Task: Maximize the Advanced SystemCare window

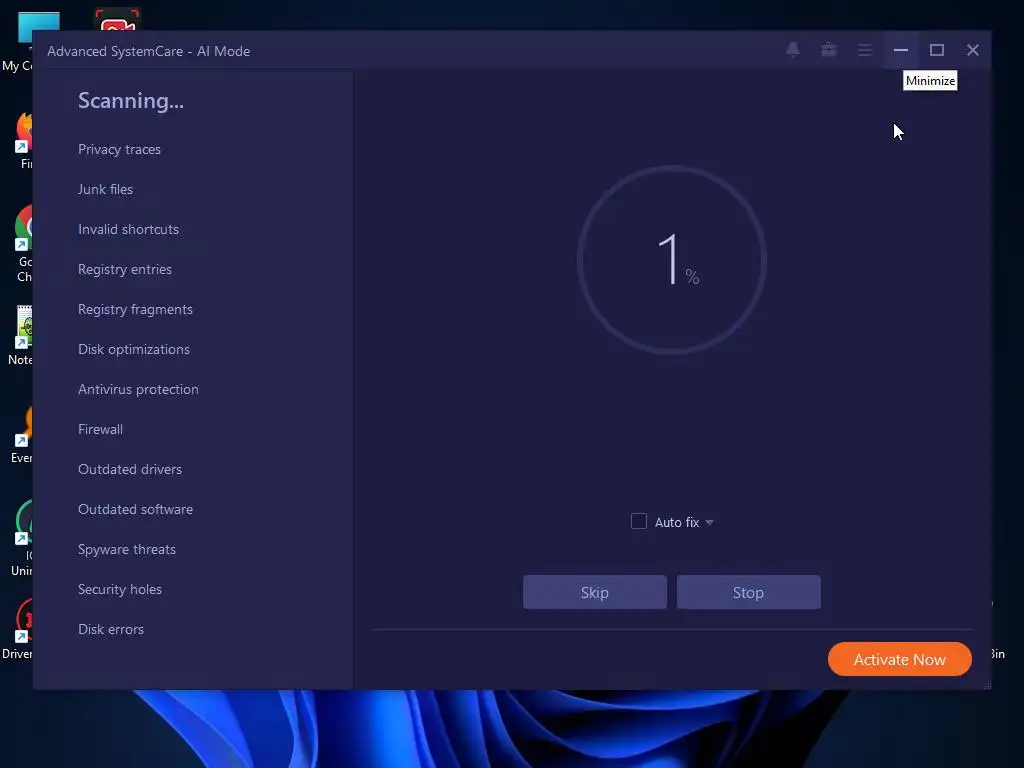Action: tap(936, 50)
